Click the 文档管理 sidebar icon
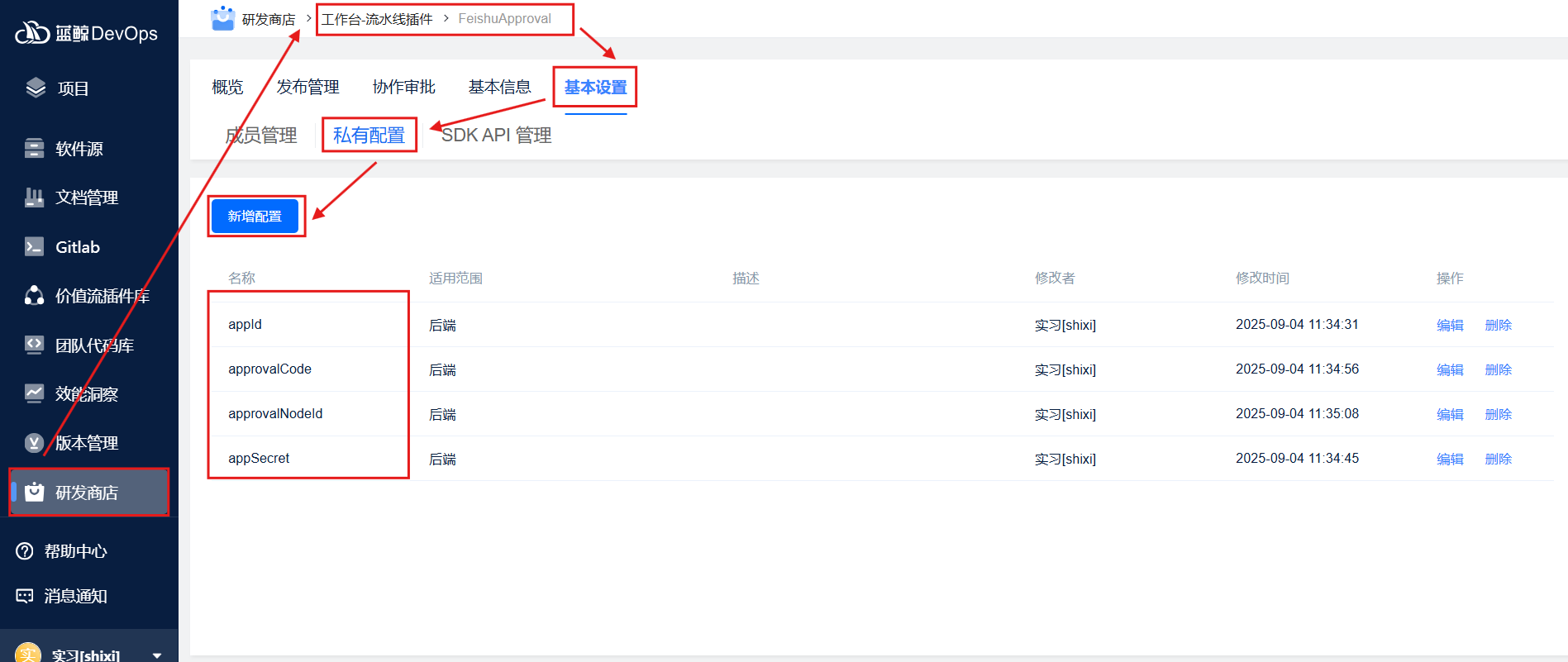 pyautogui.click(x=34, y=198)
